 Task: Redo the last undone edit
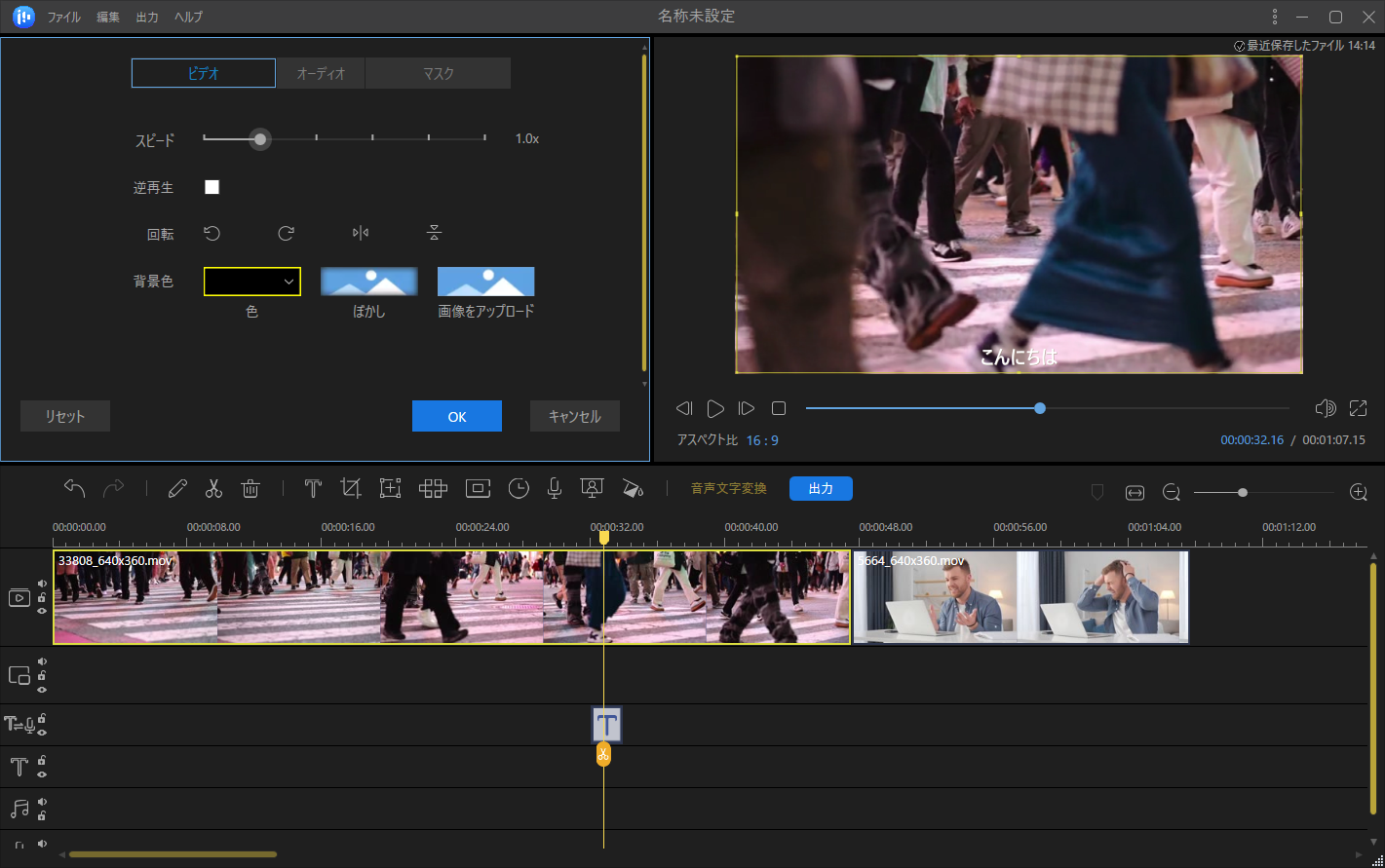click(114, 488)
